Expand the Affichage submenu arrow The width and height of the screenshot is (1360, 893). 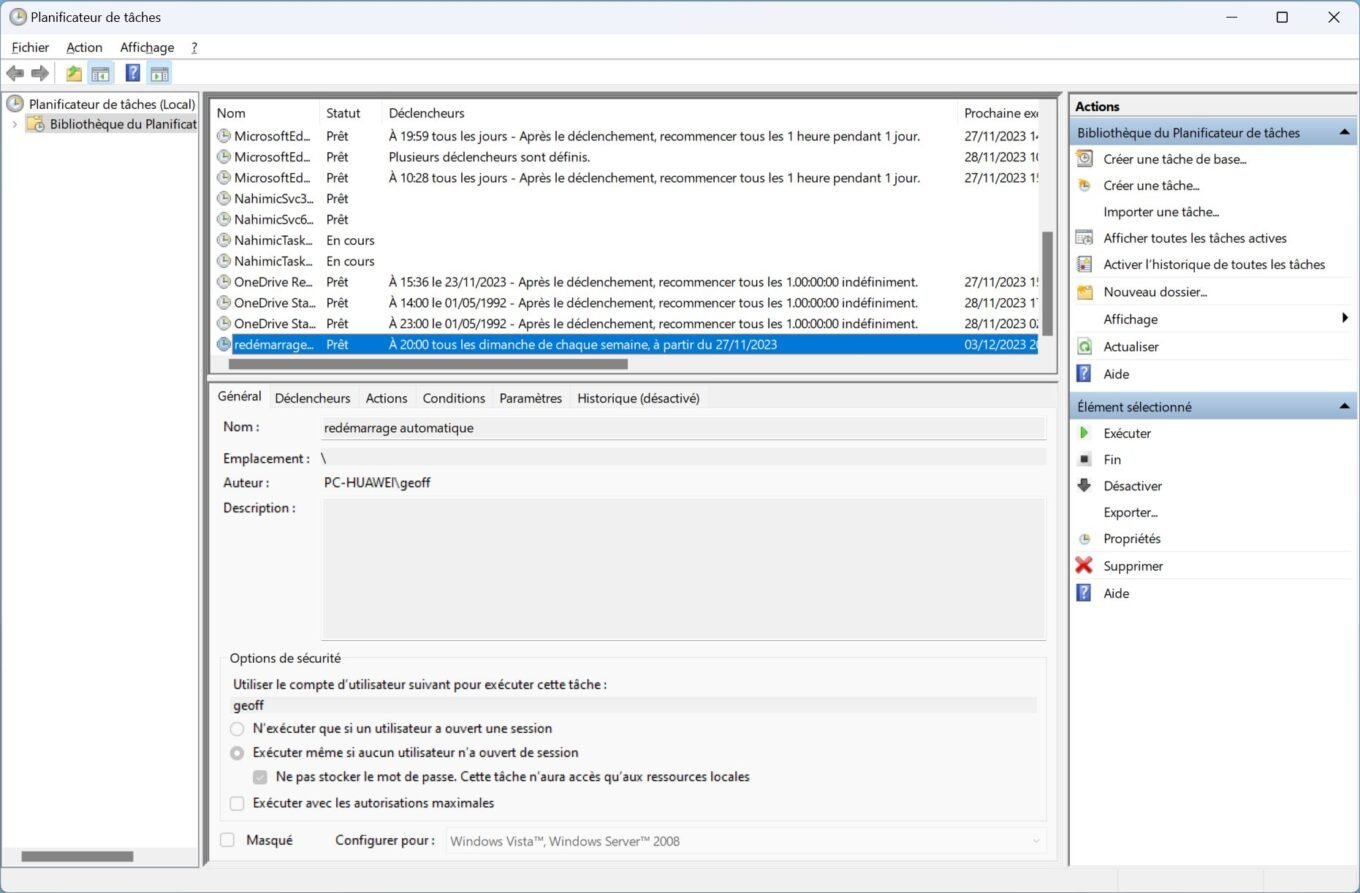click(x=1345, y=319)
